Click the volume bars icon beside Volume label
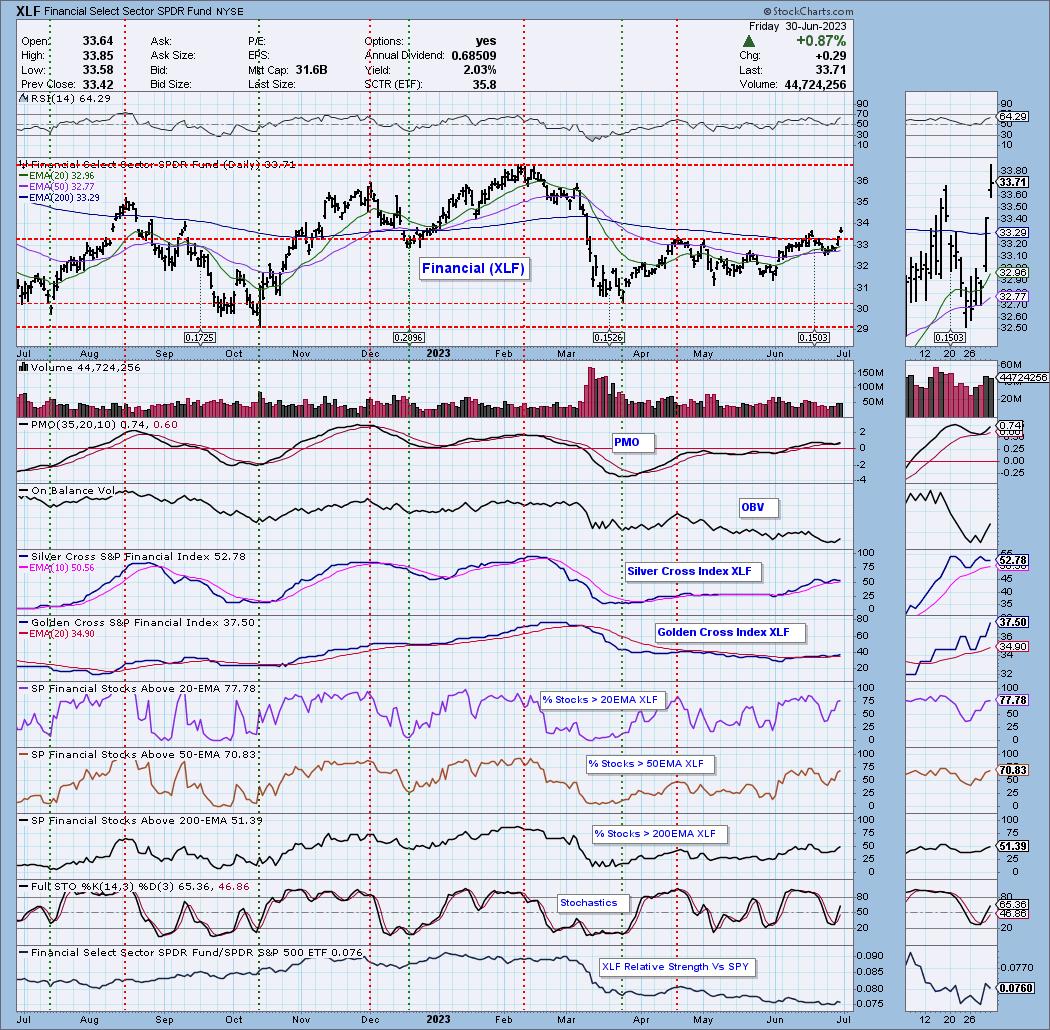This screenshot has height=1030, width=1050. point(23,367)
